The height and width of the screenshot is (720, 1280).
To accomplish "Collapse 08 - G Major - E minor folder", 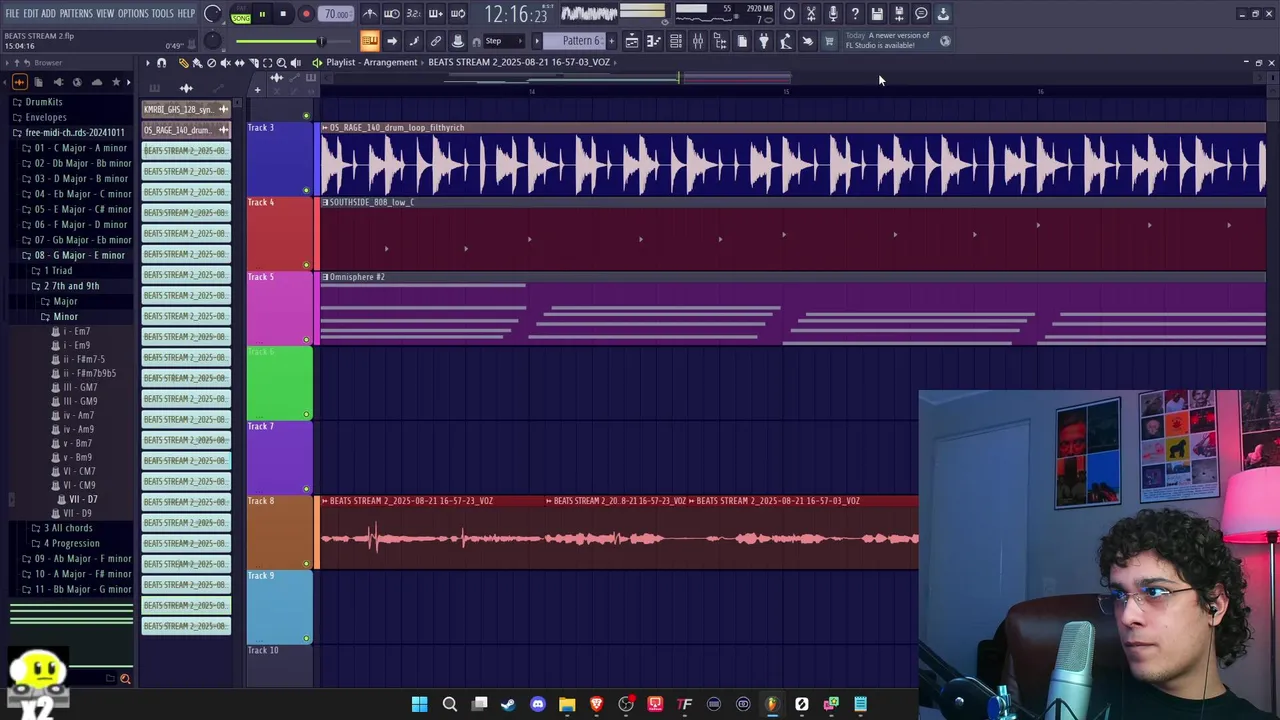I will (79, 255).
